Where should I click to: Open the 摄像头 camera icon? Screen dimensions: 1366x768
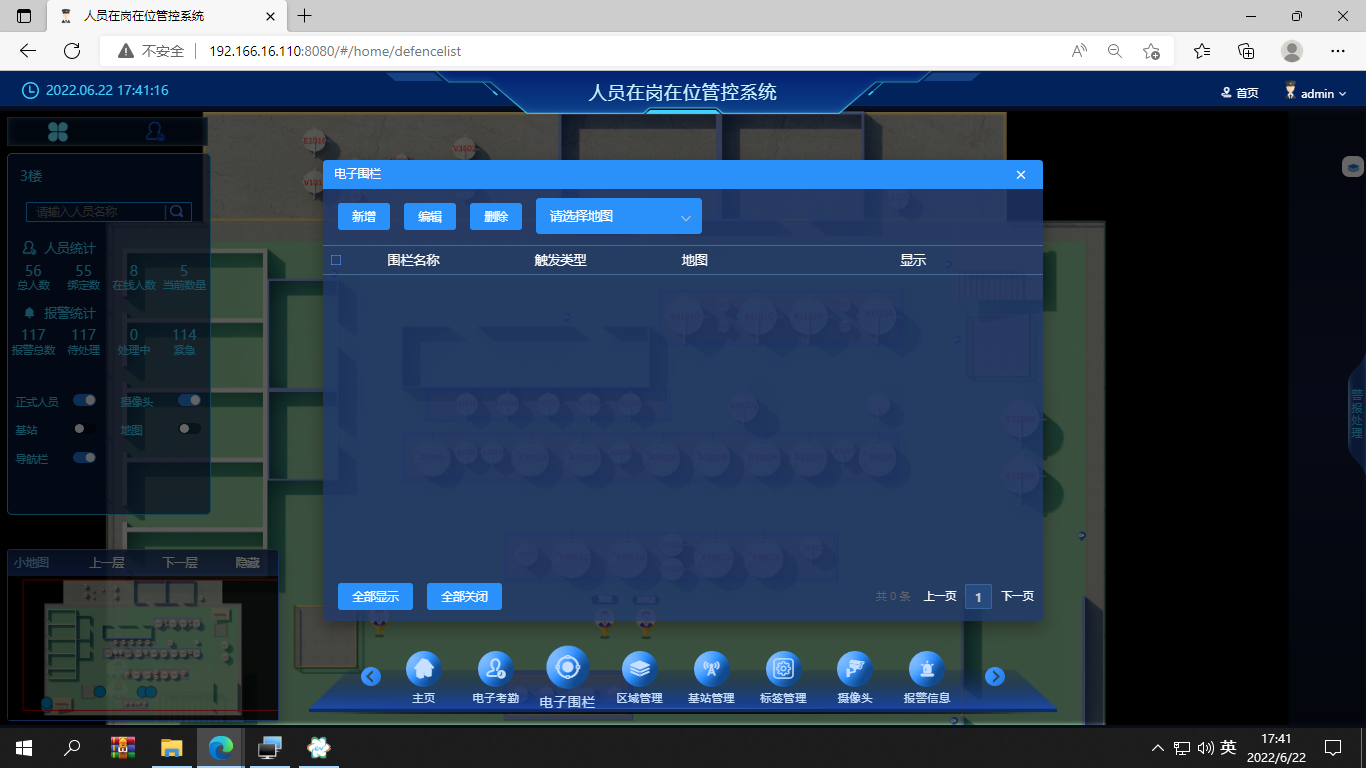point(855,669)
